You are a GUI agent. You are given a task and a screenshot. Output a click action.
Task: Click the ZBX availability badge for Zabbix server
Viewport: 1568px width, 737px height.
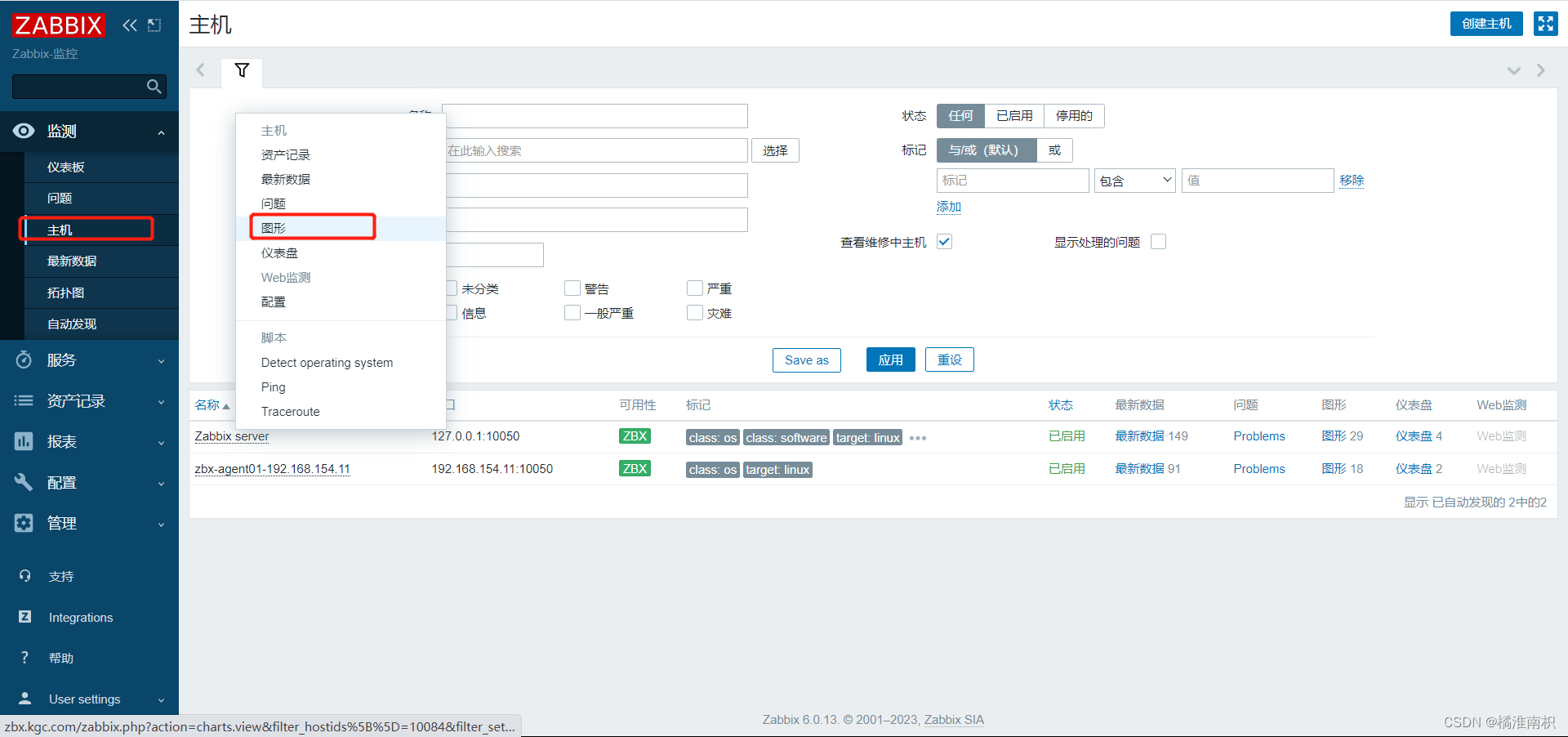tap(635, 436)
